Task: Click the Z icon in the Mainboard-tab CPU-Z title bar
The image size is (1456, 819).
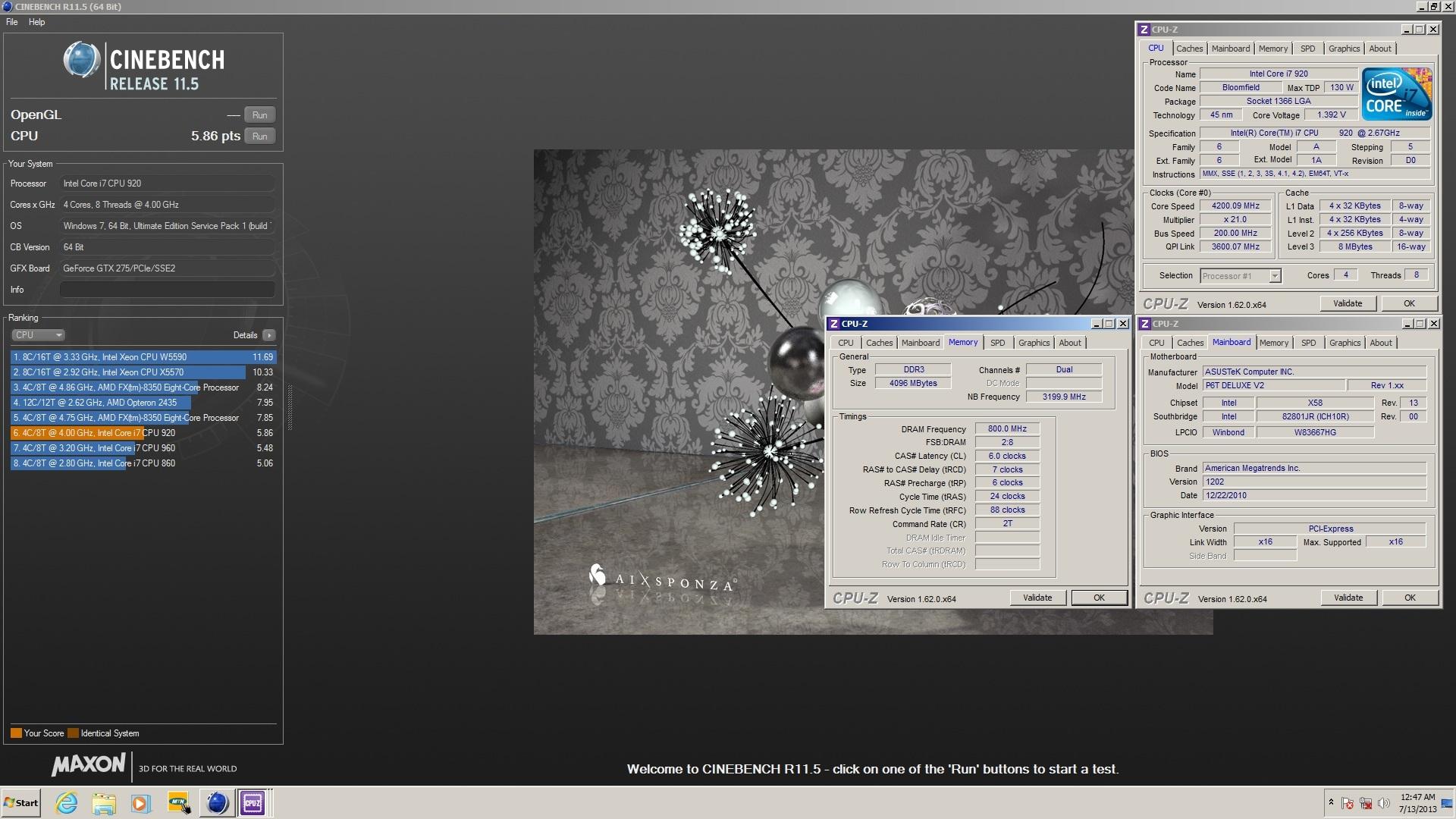Action: pos(1145,324)
